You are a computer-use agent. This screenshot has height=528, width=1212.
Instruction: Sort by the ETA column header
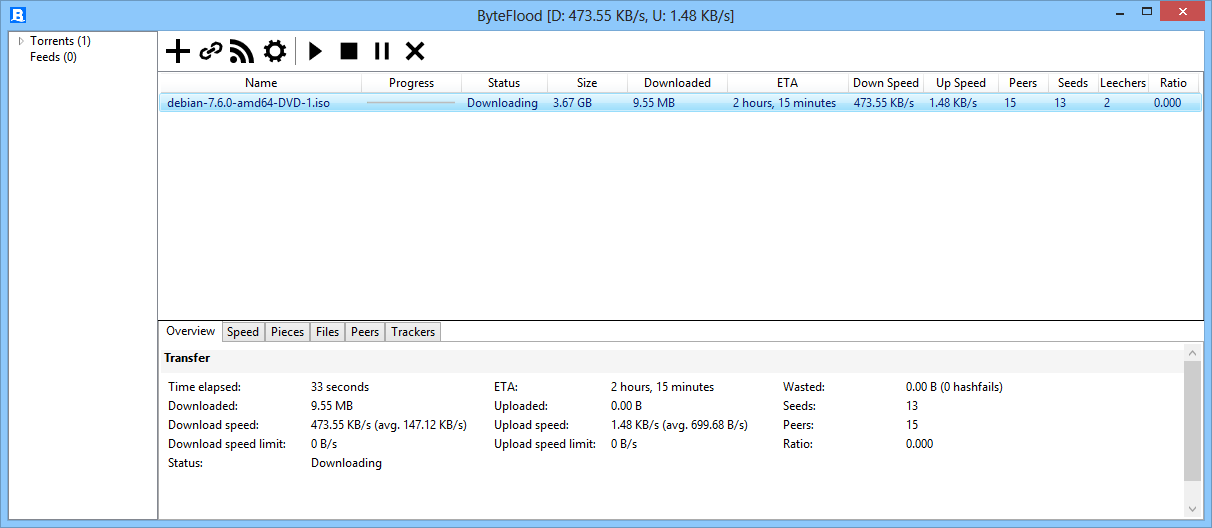click(x=787, y=83)
